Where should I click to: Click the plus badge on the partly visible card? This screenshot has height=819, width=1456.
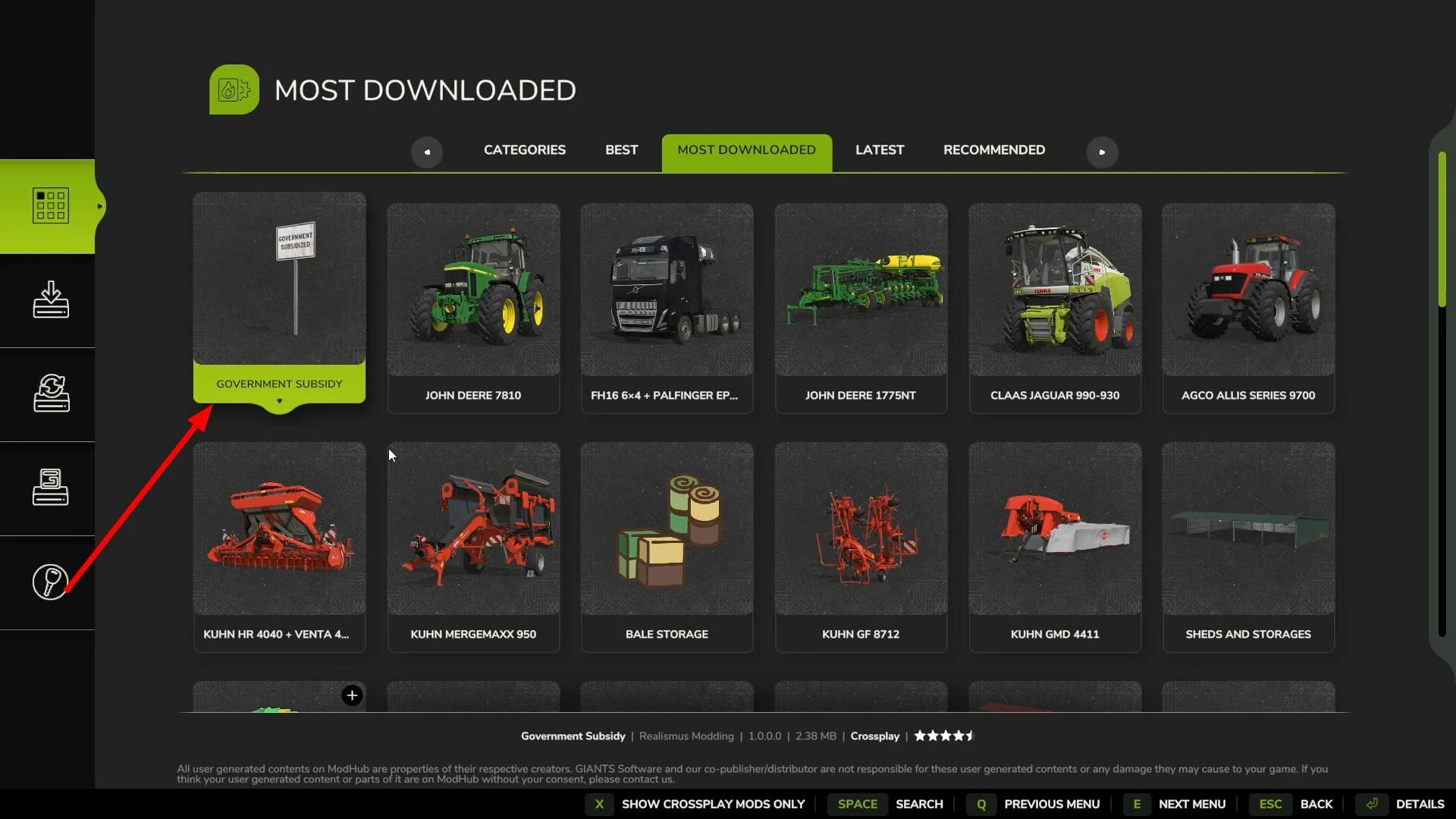pos(352,695)
